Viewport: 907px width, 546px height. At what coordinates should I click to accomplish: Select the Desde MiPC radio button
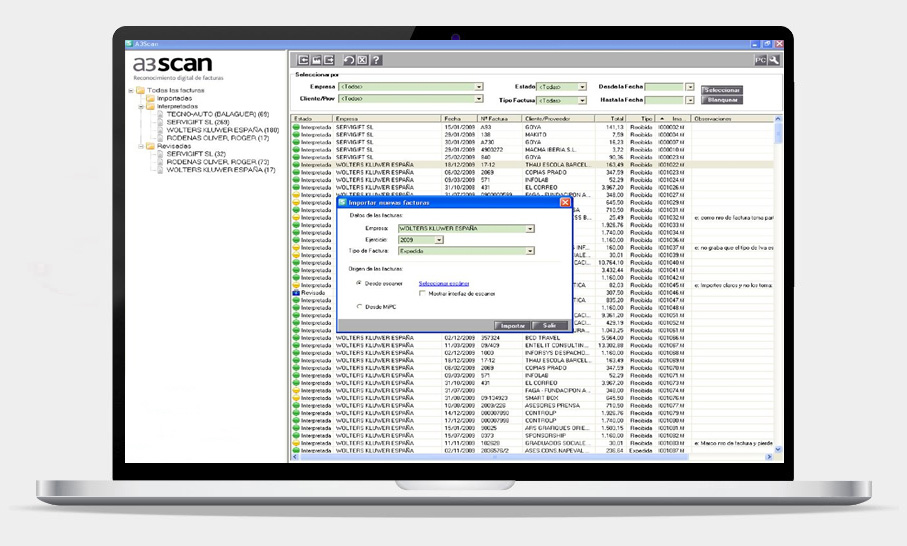point(359,307)
